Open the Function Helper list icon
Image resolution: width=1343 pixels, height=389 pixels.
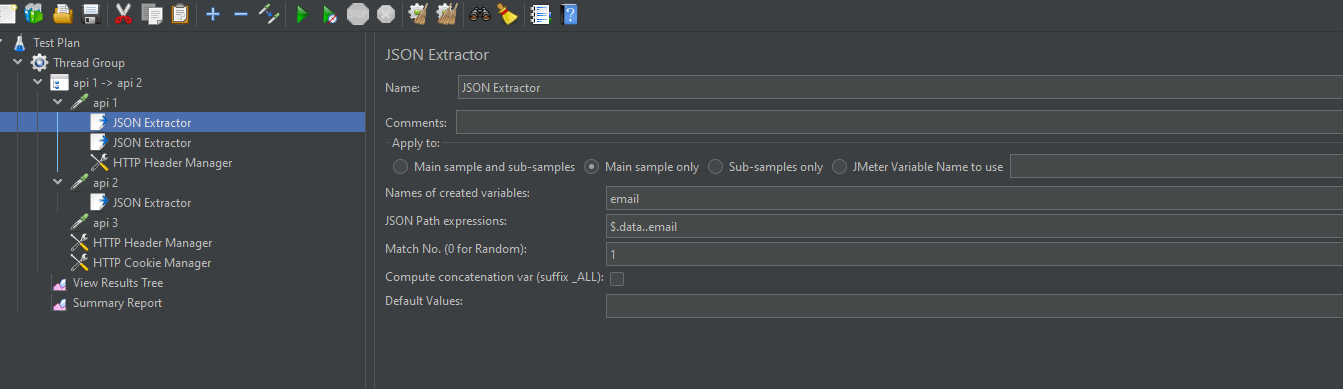(x=540, y=14)
